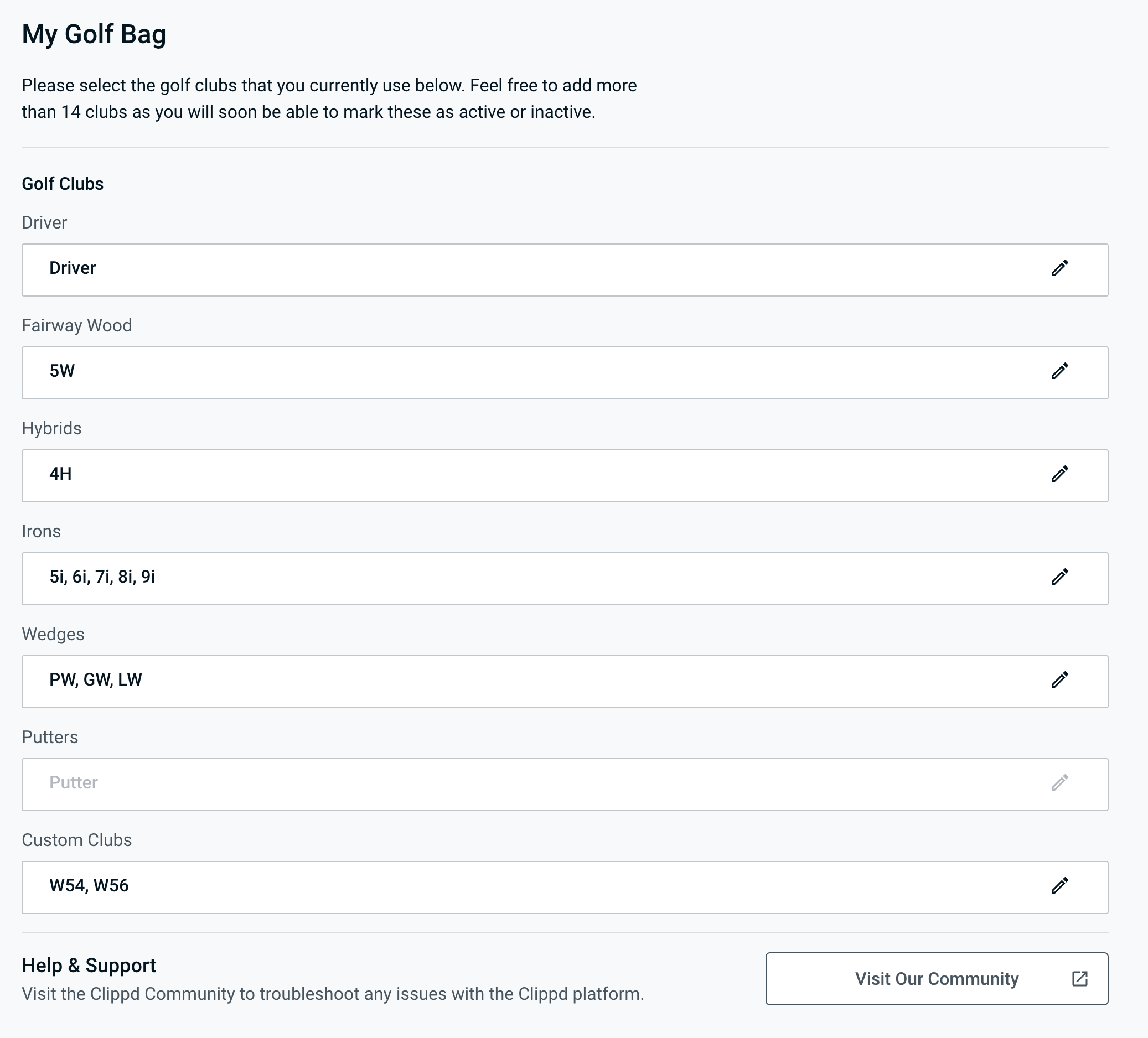This screenshot has height=1038, width=1148.
Task: Select the W54, W56 custom clubs field
Action: coord(513,887)
